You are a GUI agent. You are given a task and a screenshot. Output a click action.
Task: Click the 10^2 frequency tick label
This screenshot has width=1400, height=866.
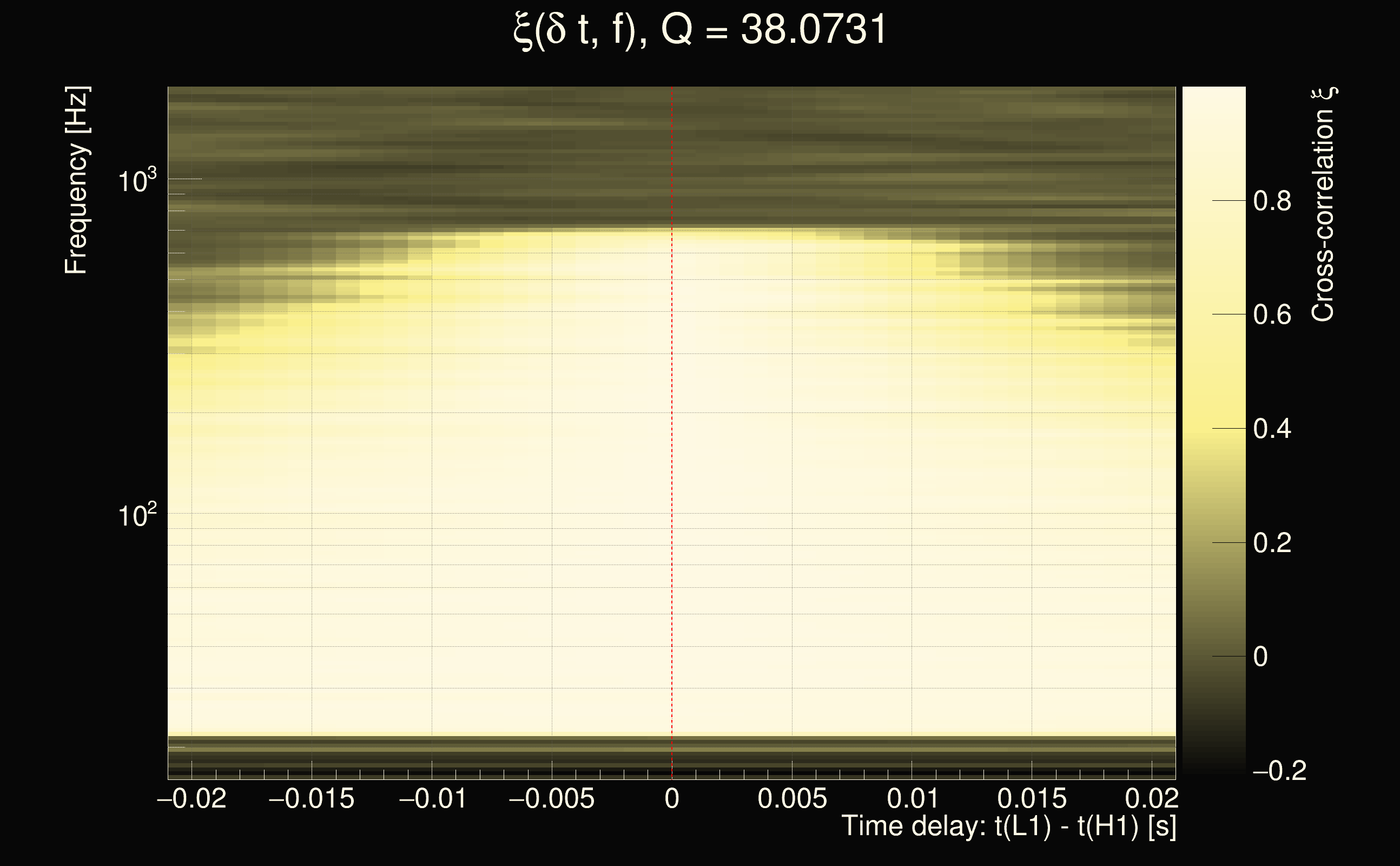[137, 515]
